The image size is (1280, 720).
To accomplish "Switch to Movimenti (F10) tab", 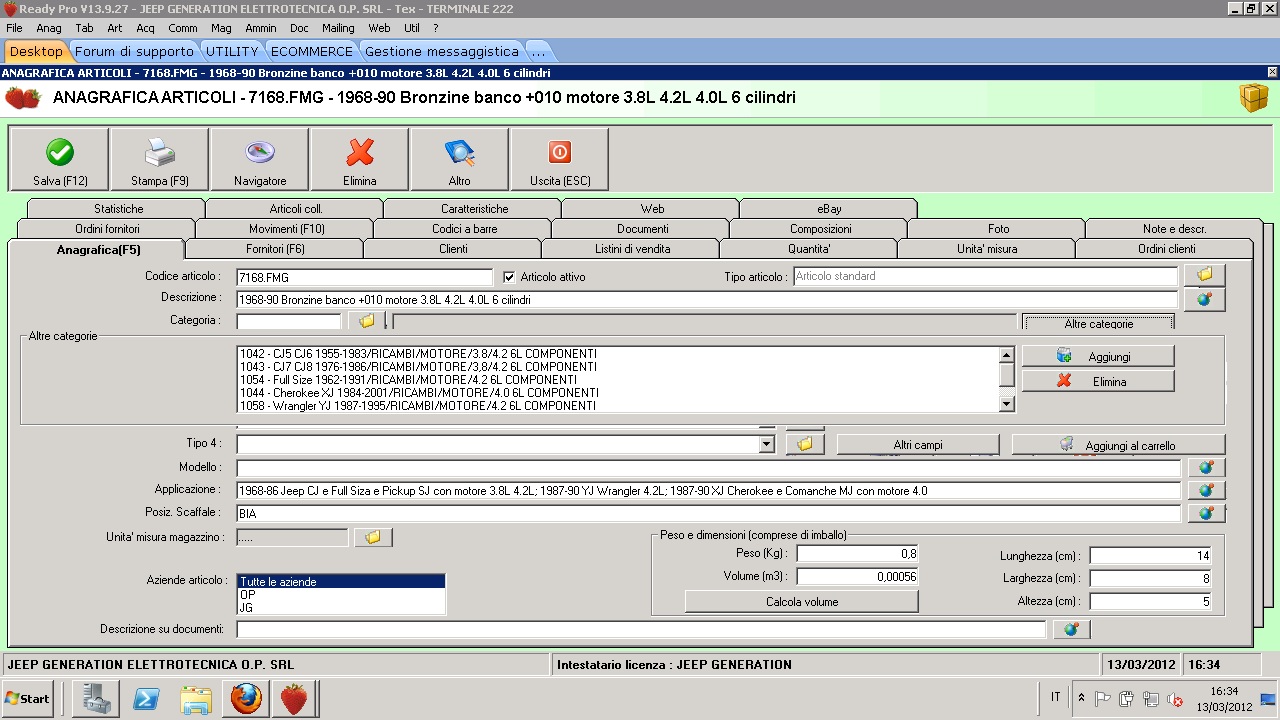I will tap(286, 229).
